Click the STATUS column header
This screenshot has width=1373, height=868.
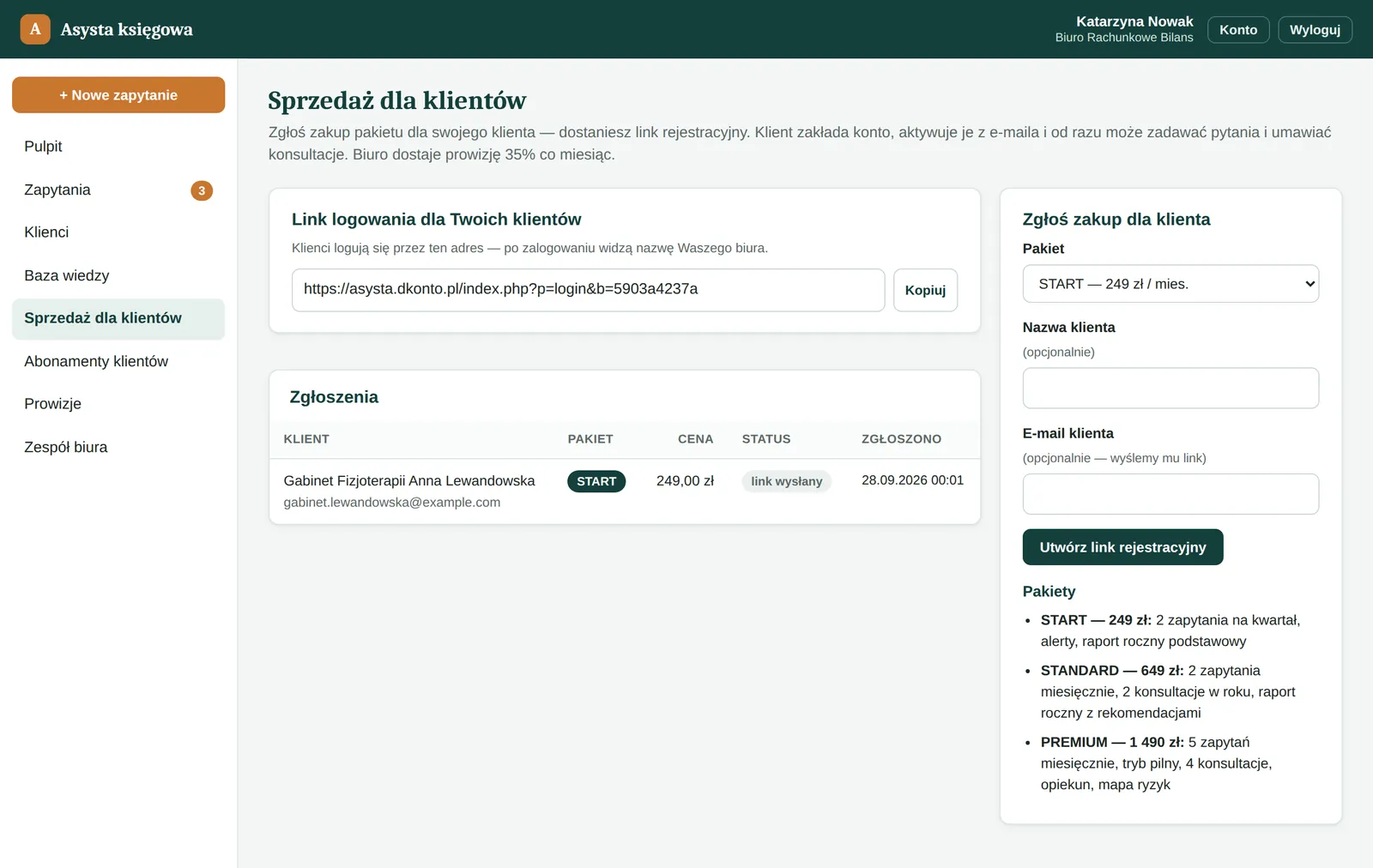pos(766,439)
